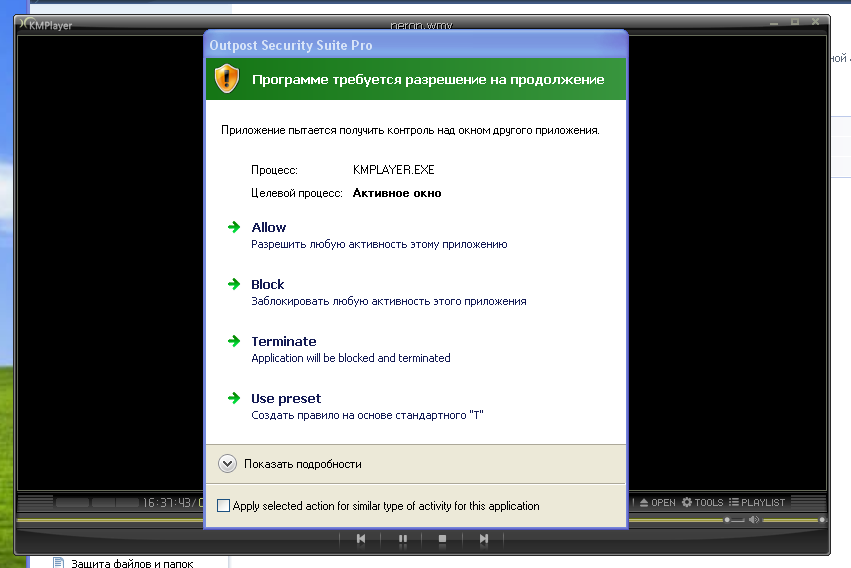Open KMPlayer TOOLS menu

click(702, 502)
